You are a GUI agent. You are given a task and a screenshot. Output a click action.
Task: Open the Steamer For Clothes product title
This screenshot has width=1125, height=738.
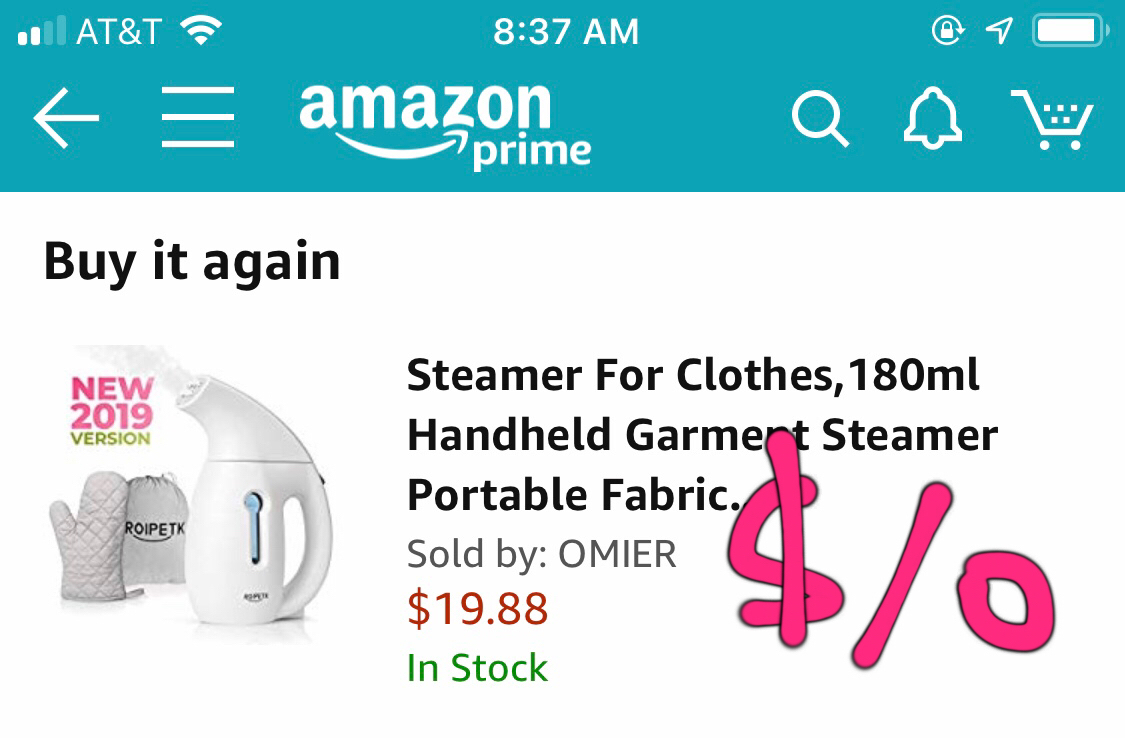point(700,435)
